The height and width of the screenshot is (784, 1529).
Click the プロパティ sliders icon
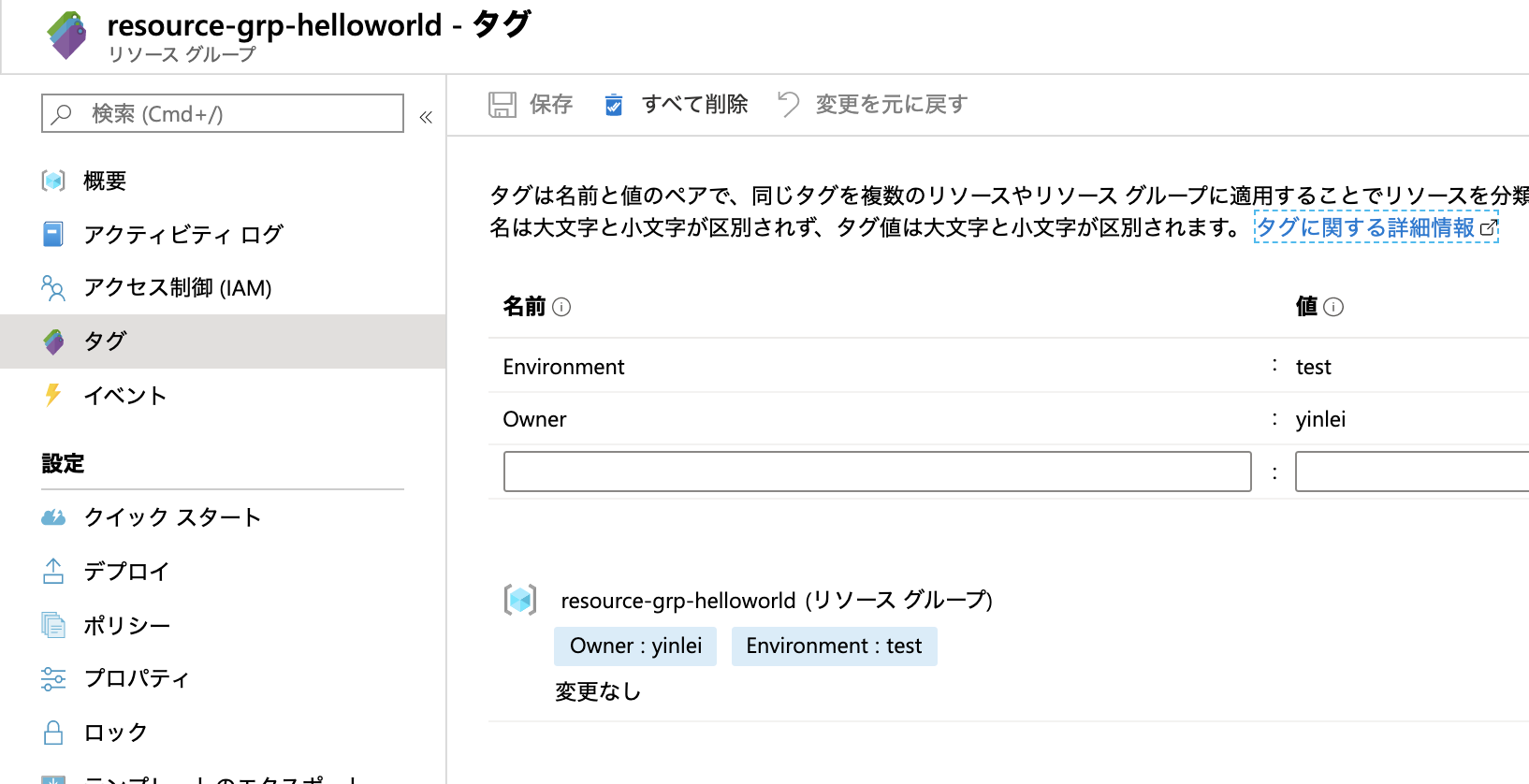(53, 679)
